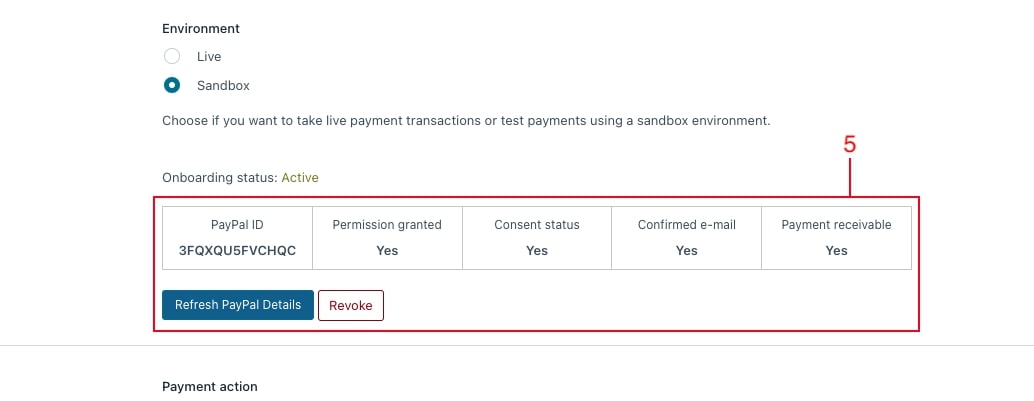
Task: Click the Consent status header label
Action: [537, 225]
